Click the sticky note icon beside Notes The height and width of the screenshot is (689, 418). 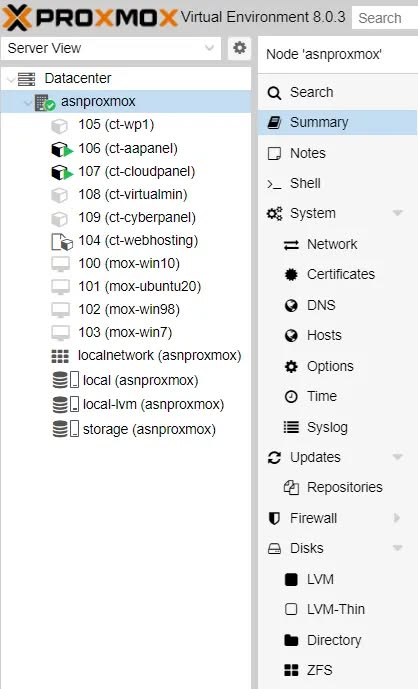274,153
